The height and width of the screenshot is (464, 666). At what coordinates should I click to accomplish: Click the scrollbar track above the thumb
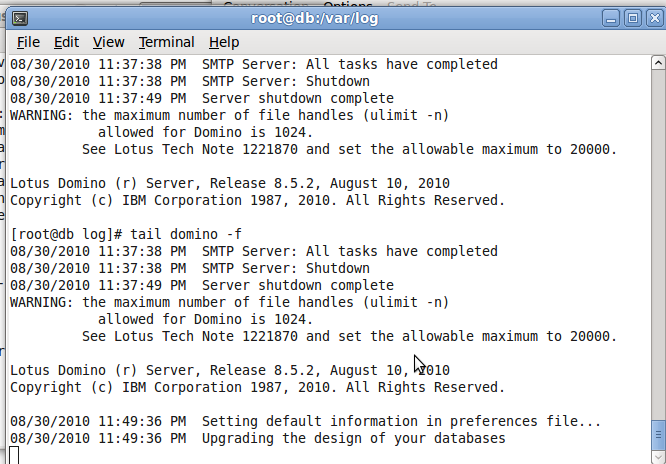point(658,244)
